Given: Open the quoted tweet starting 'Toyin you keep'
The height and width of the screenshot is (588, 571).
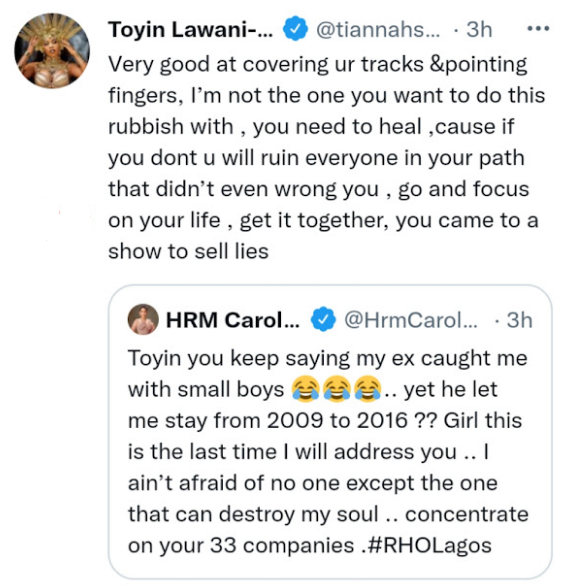Looking at the screenshot, I should click(x=330, y=432).
